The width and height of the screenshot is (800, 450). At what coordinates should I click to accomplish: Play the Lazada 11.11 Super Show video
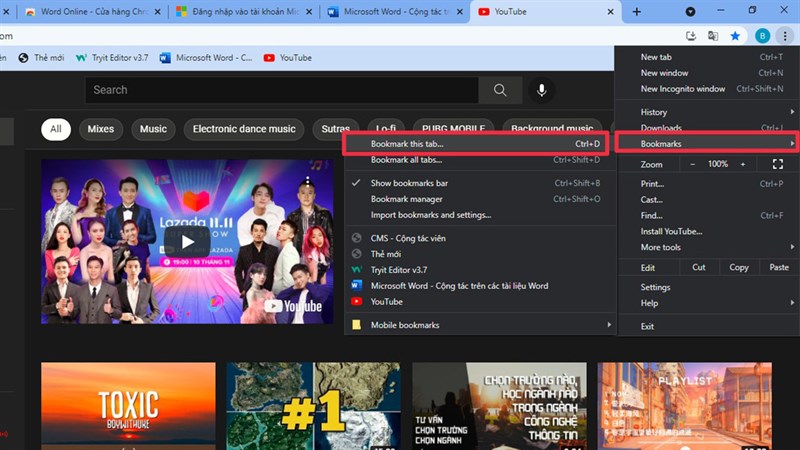187,242
